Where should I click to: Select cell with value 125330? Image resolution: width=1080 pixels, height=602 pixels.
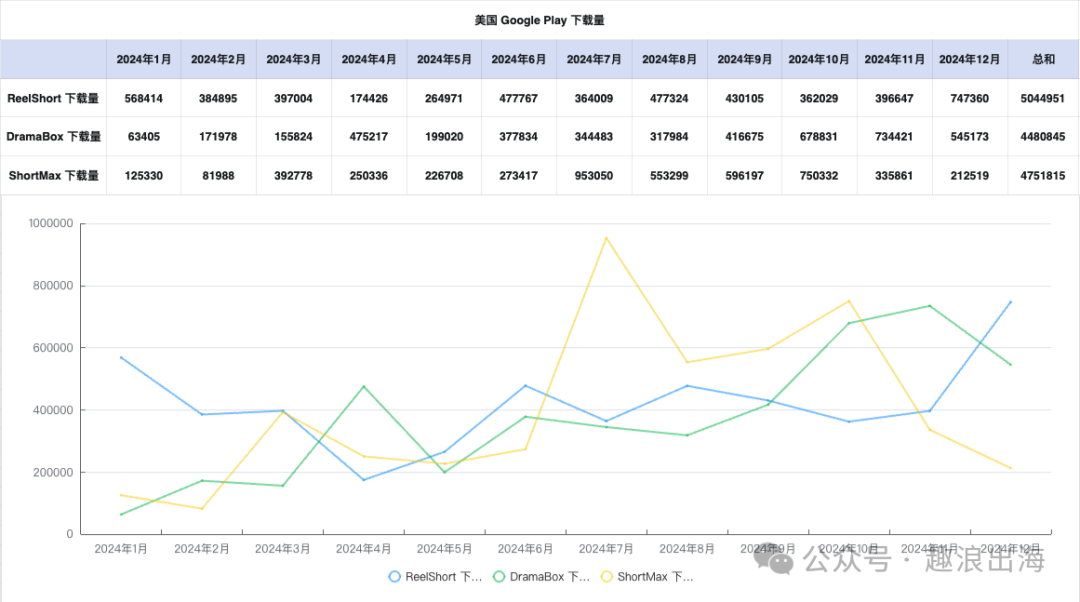(143, 176)
